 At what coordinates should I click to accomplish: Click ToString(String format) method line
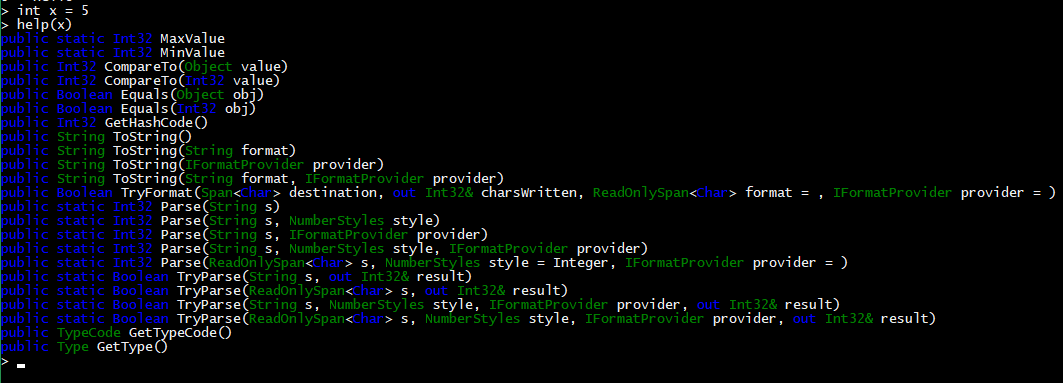click(x=148, y=150)
